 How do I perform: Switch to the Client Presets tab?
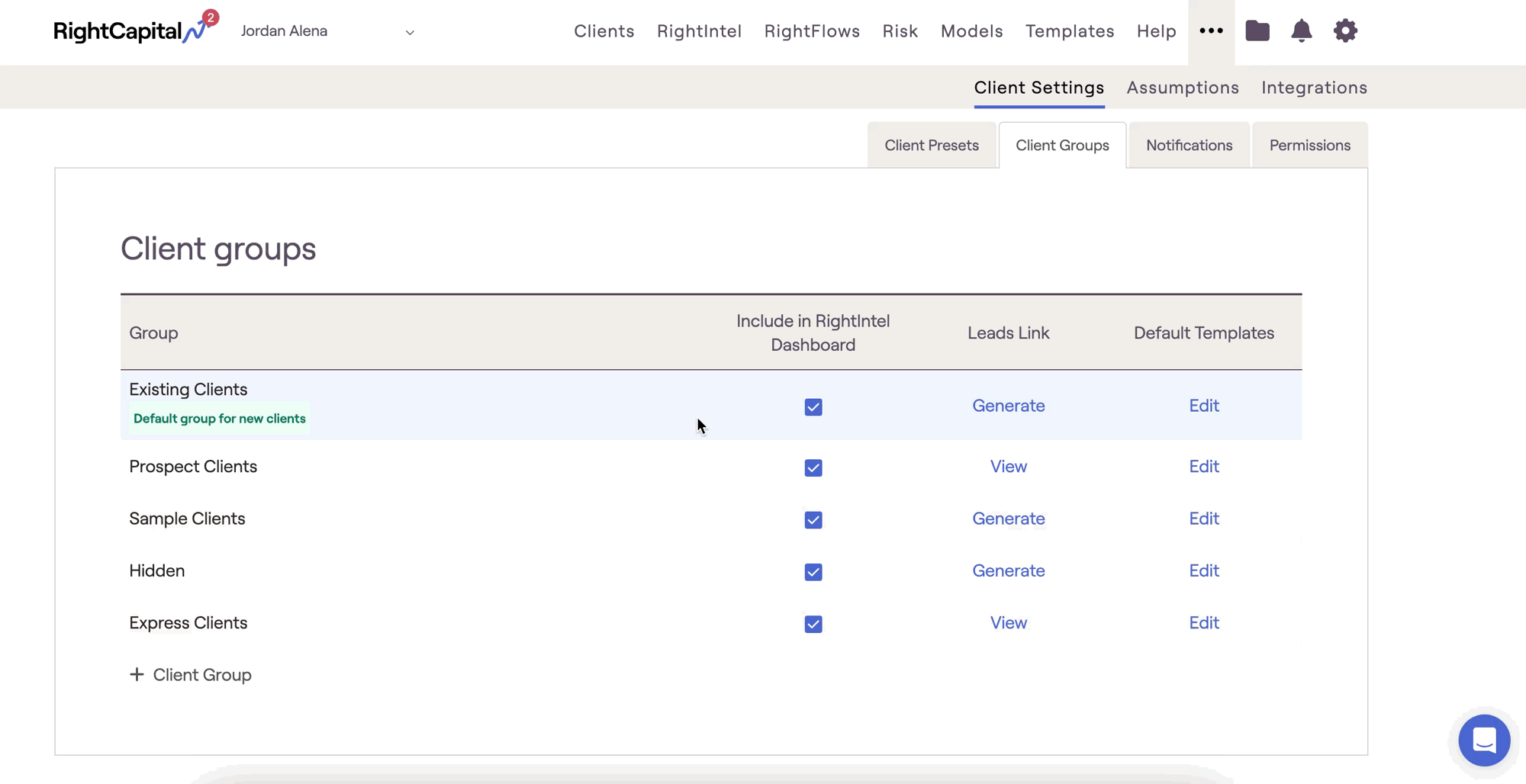click(931, 145)
